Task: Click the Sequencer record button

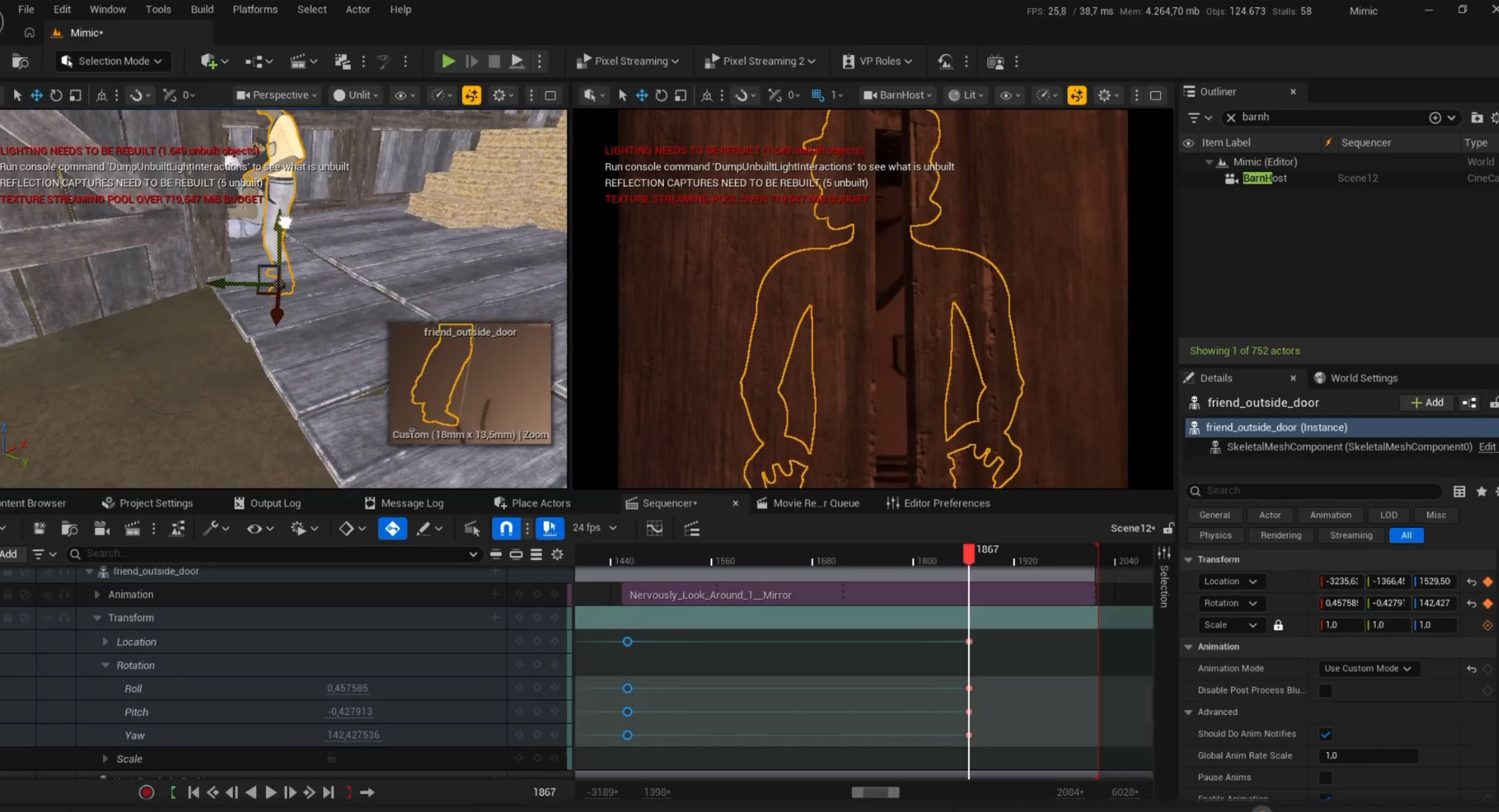Action: pyautogui.click(x=146, y=792)
